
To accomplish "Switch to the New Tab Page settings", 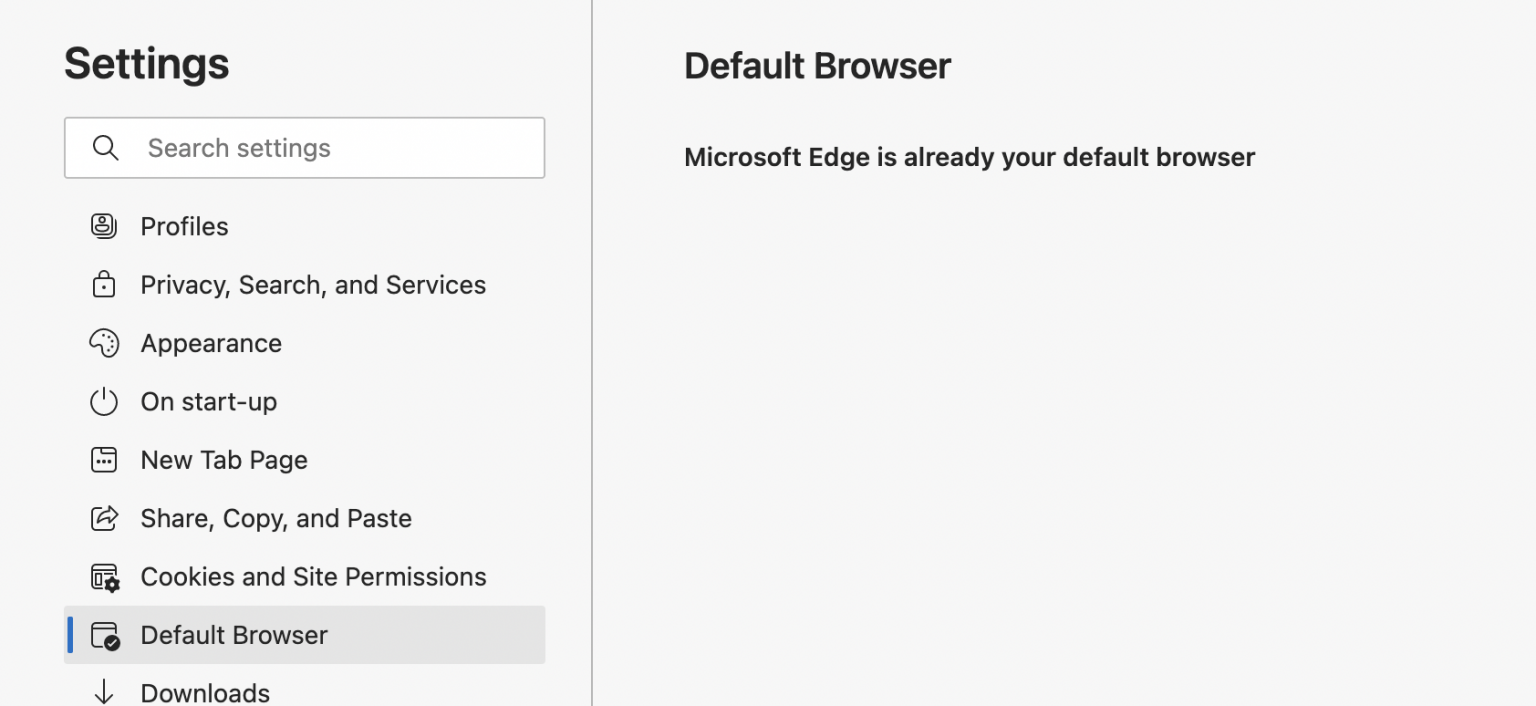I will click(224, 459).
